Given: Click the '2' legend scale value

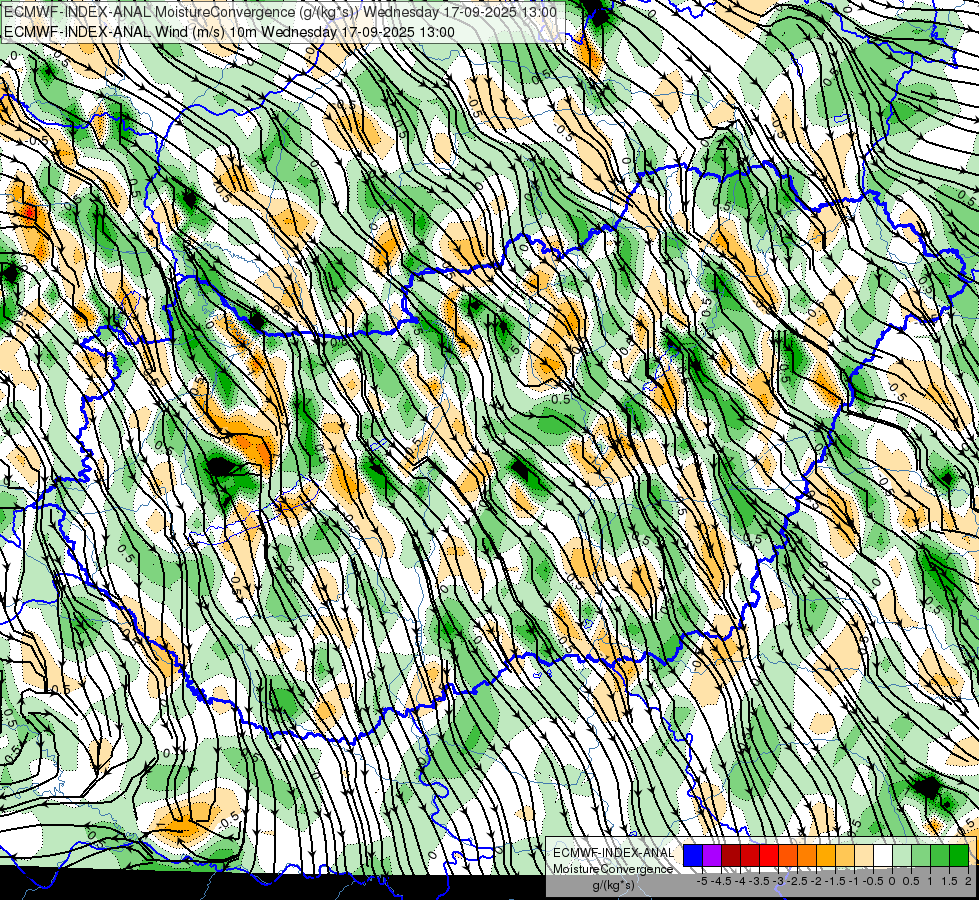Looking at the screenshot, I should point(968,881).
